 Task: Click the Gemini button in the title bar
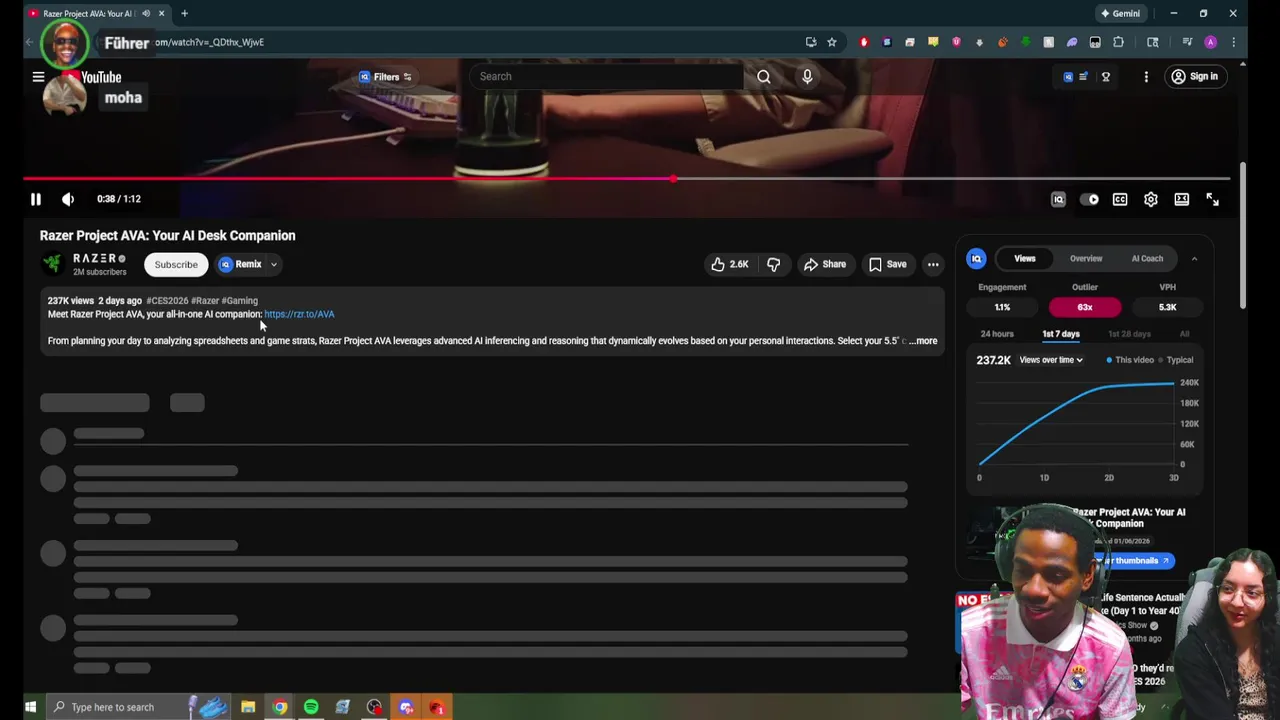coord(1120,13)
